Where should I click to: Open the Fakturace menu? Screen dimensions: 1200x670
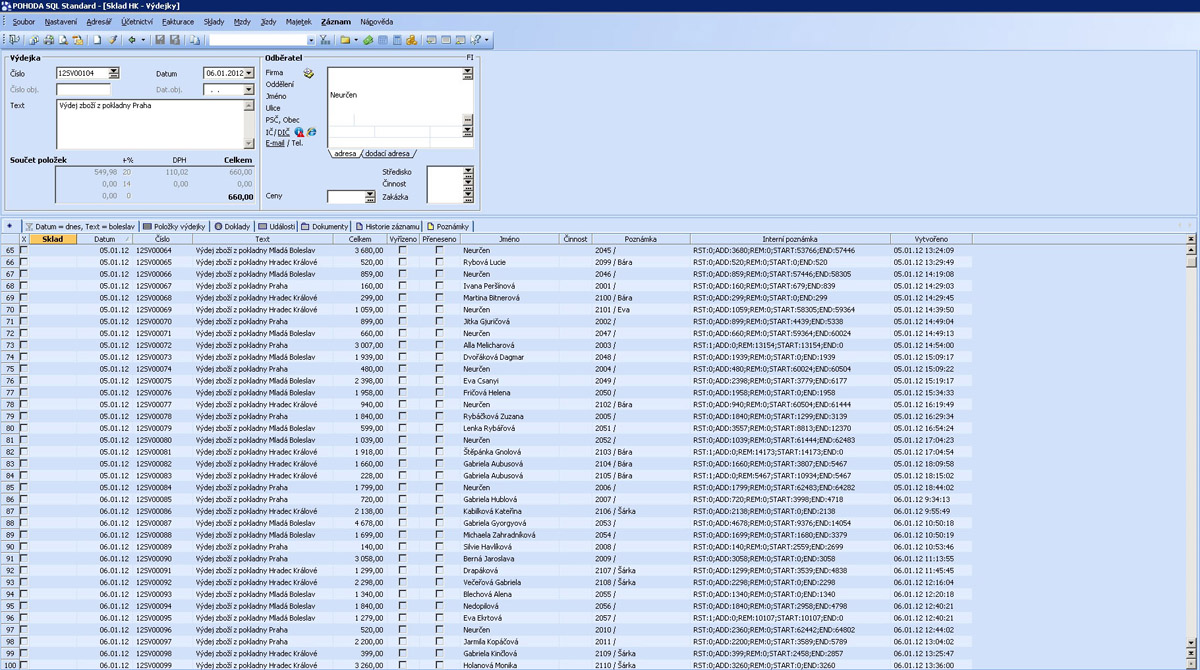point(178,21)
